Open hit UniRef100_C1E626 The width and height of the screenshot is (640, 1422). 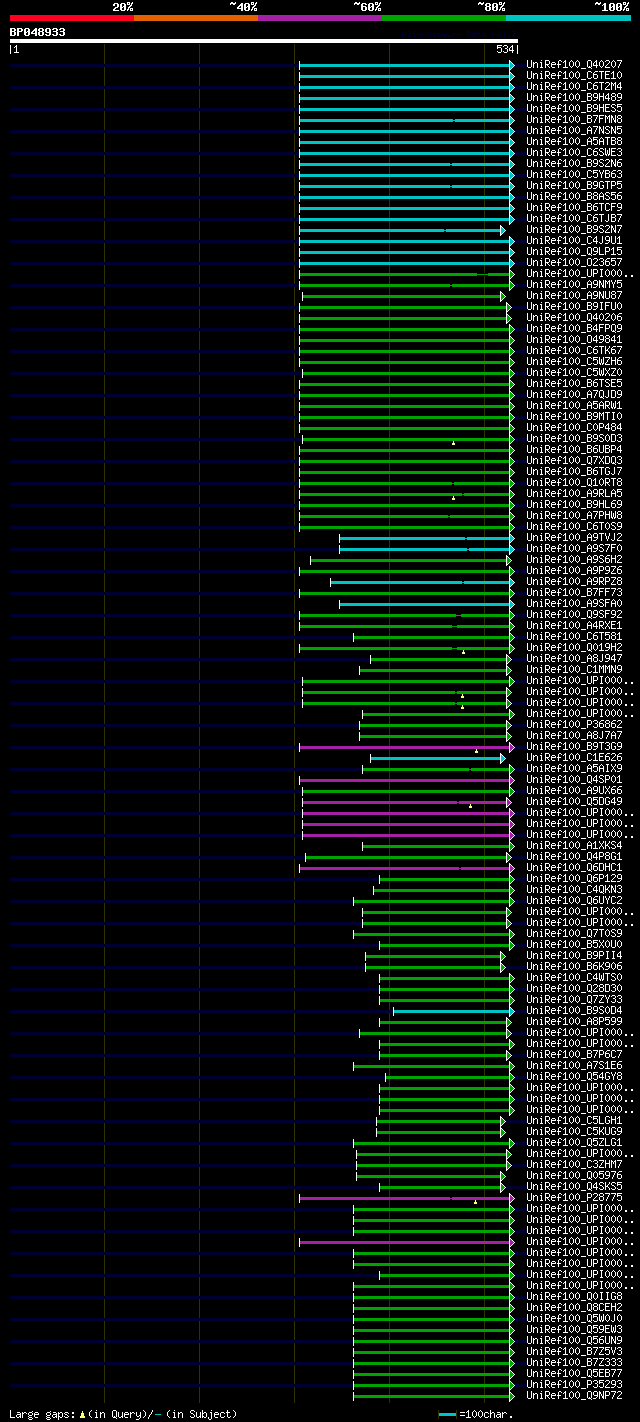point(574,757)
